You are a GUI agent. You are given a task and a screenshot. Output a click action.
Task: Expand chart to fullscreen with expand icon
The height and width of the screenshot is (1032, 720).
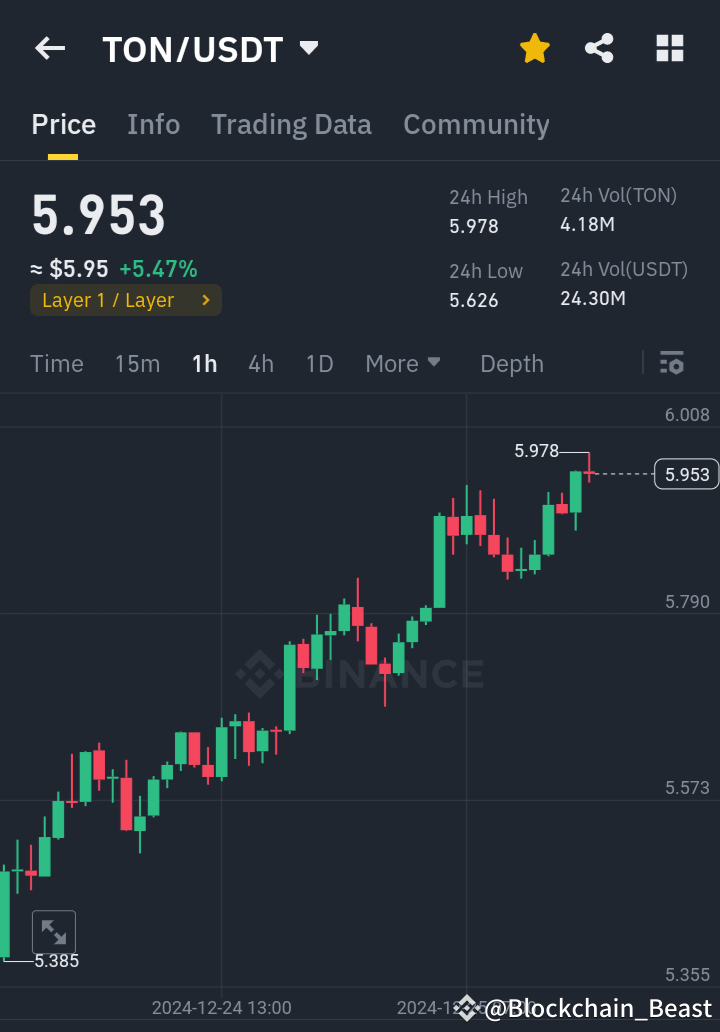[x=54, y=930]
